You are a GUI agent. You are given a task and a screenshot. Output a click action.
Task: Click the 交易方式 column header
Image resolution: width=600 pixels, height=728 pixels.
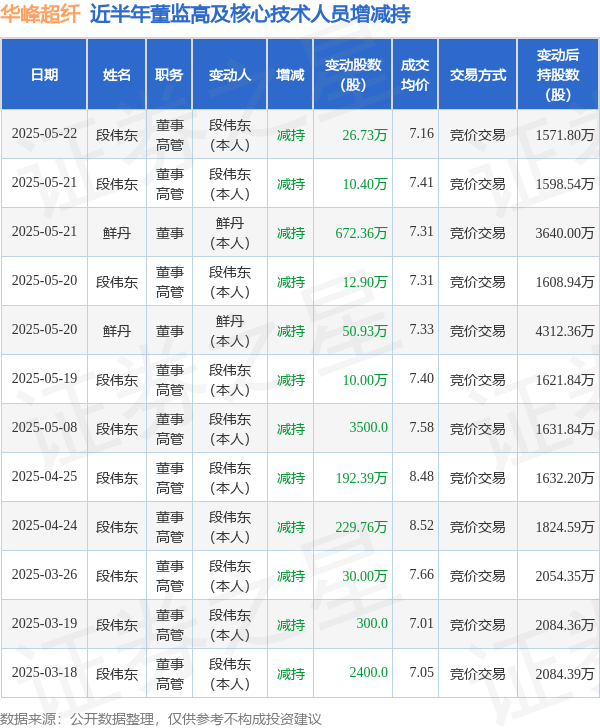477,75
